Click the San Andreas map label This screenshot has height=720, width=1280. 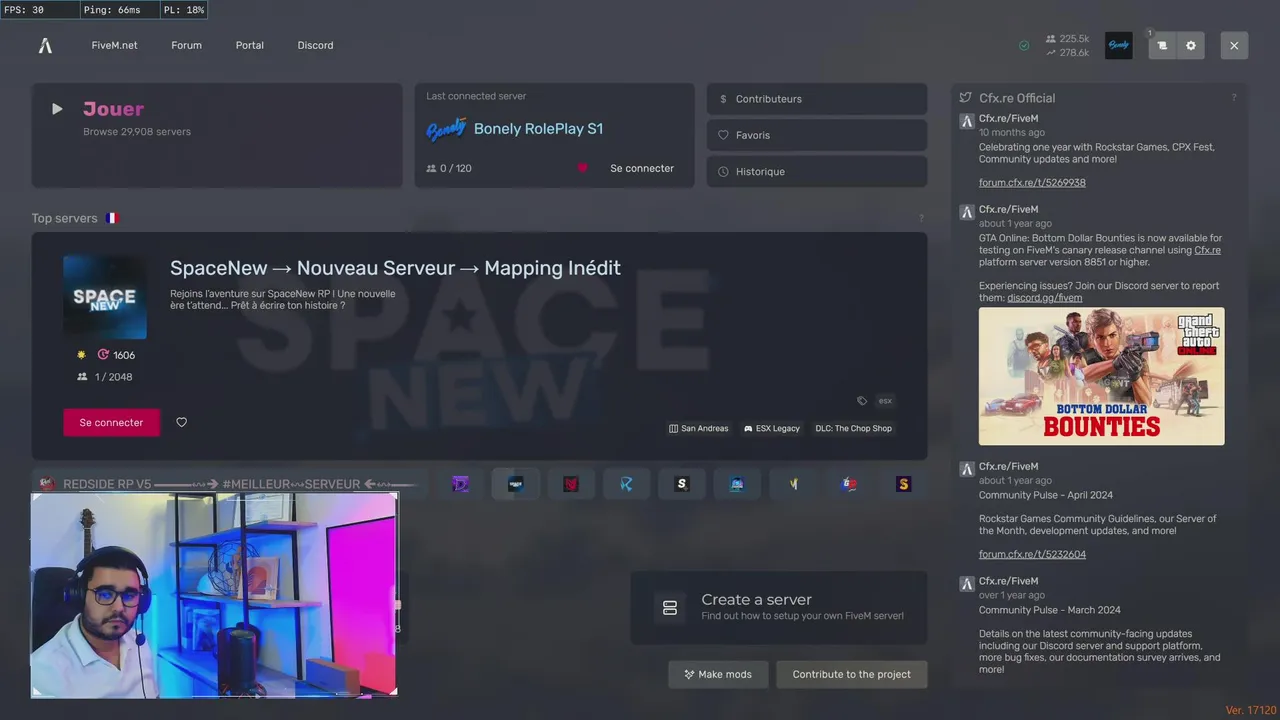699,428
